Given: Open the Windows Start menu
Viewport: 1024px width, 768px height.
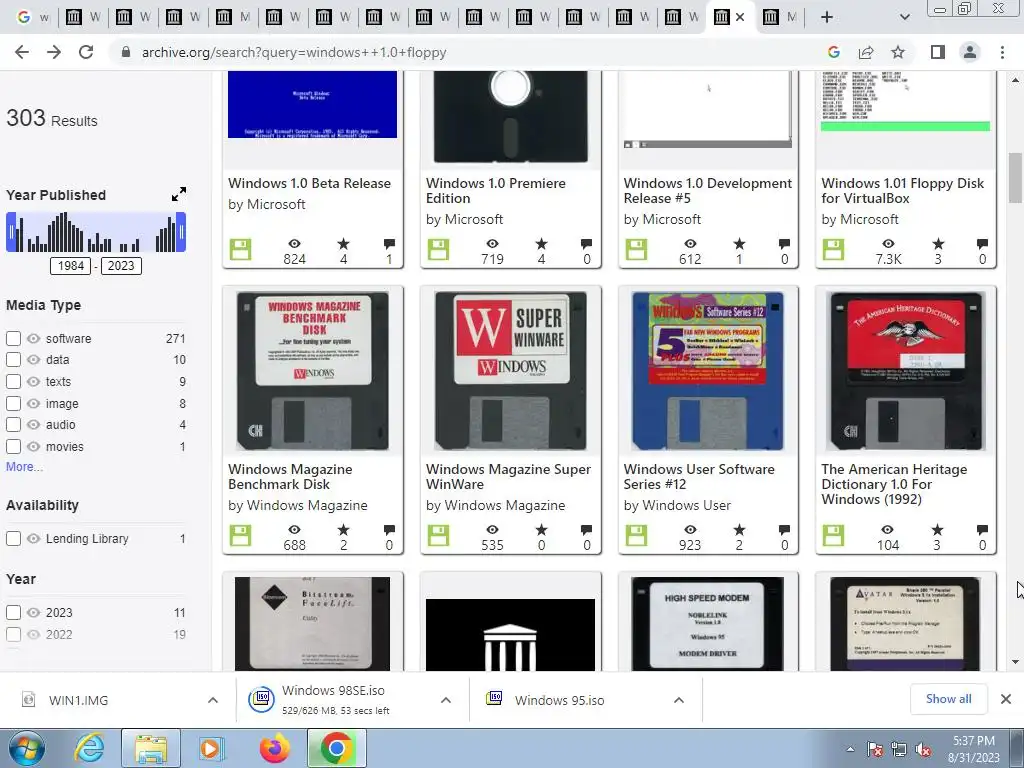Looking at the screenshot, I should coord(27,748).
